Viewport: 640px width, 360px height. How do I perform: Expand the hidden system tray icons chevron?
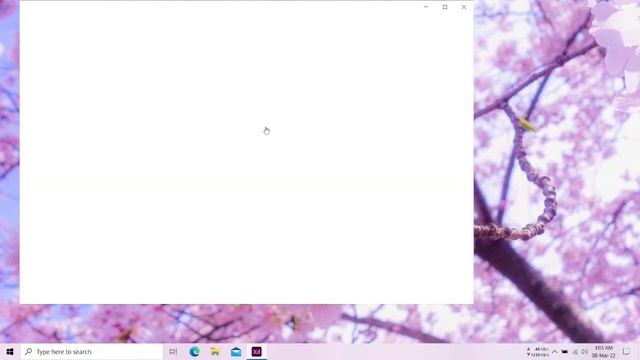(554, 351)
